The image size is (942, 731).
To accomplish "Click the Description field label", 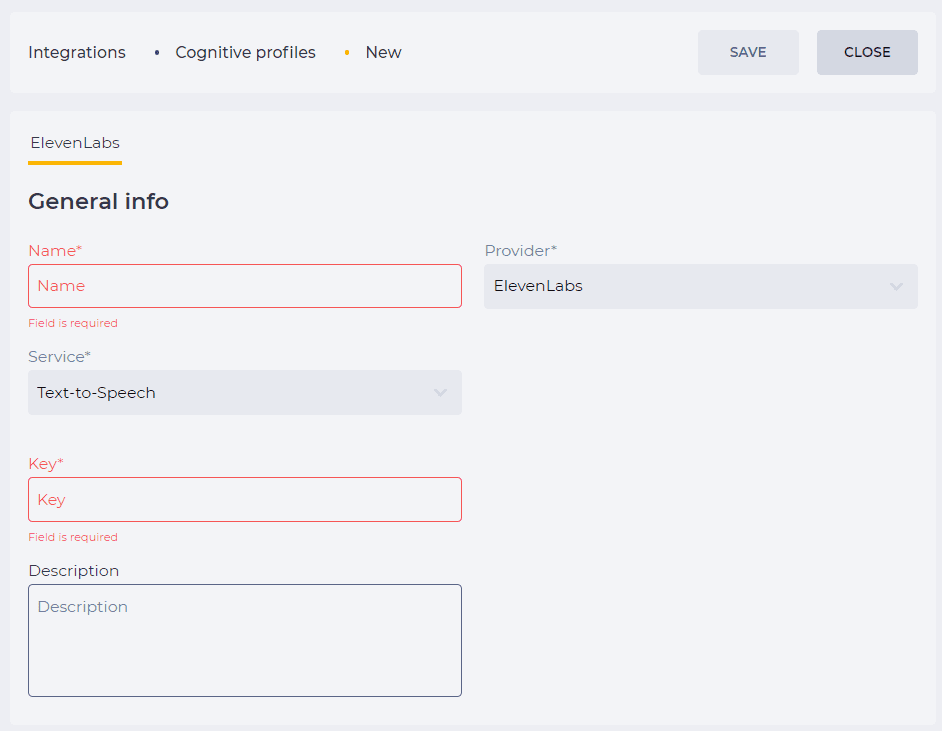I will (x=74, y=571).
